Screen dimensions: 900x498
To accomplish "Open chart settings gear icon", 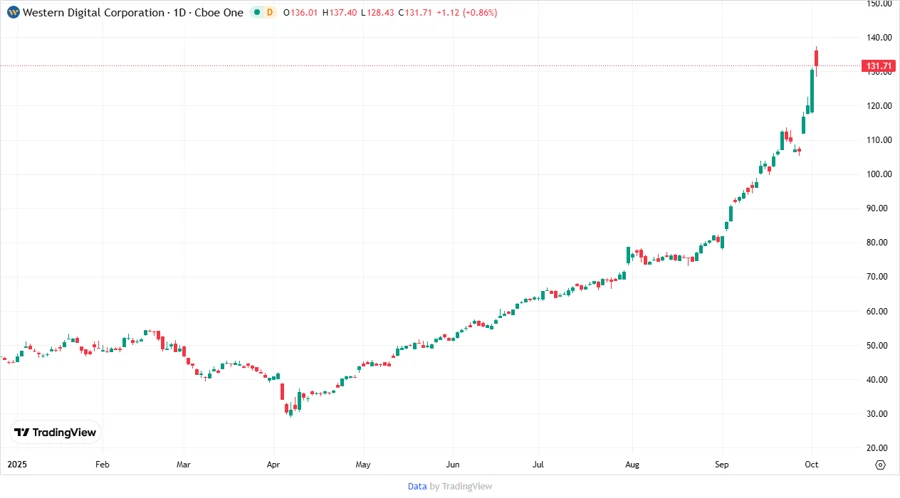I will [879, 464].
